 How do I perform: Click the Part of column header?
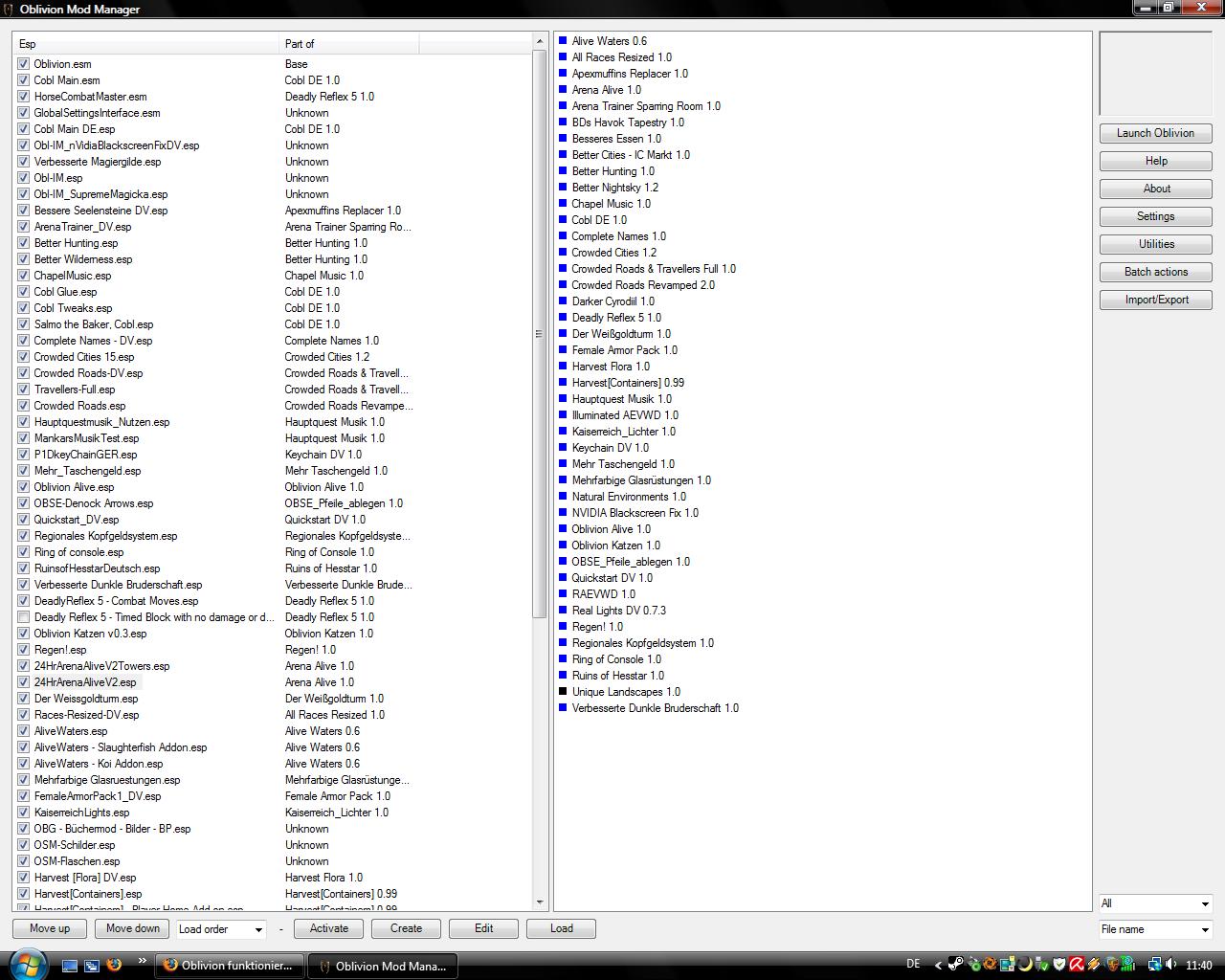pyautogui.click(x=348, y=44)
